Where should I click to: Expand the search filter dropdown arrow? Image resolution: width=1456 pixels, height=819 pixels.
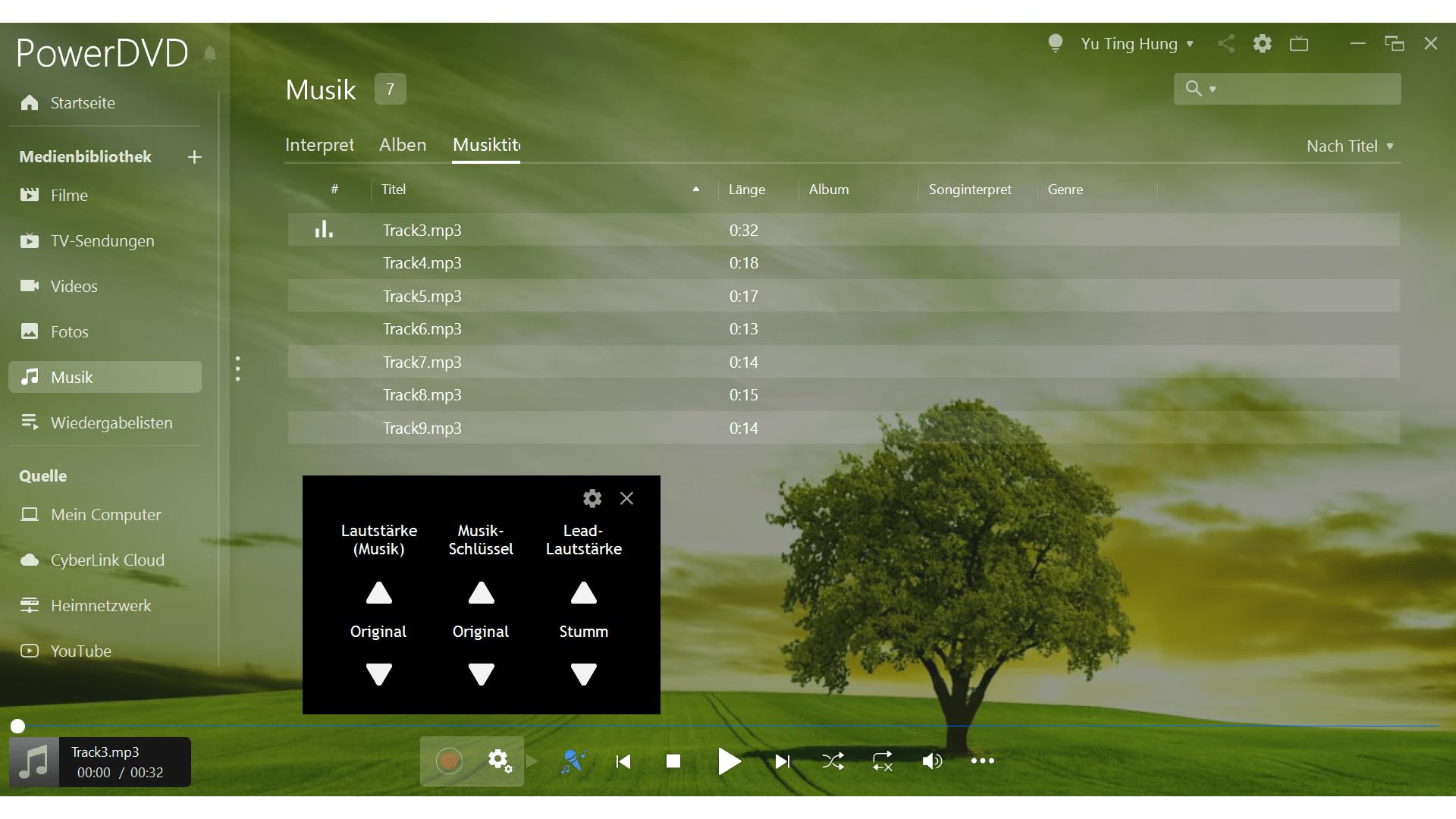1213,89
